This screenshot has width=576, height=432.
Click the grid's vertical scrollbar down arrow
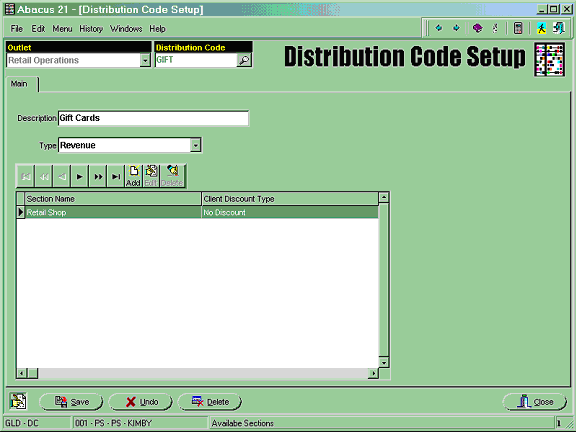pyautogui.click(x=384, y=363)
